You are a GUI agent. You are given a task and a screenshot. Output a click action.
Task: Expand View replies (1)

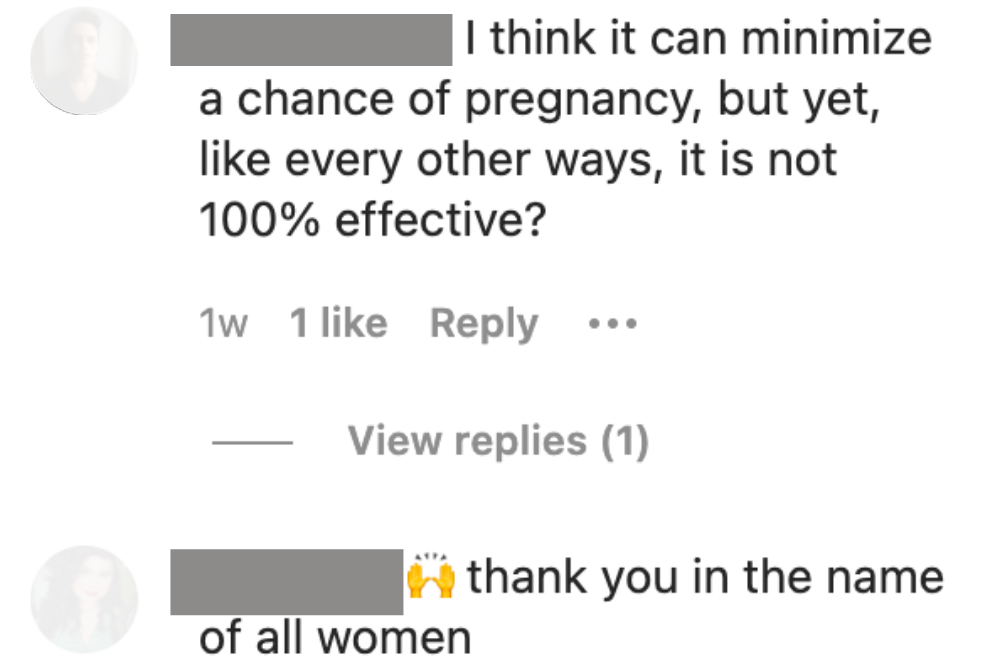click(498, 441)
